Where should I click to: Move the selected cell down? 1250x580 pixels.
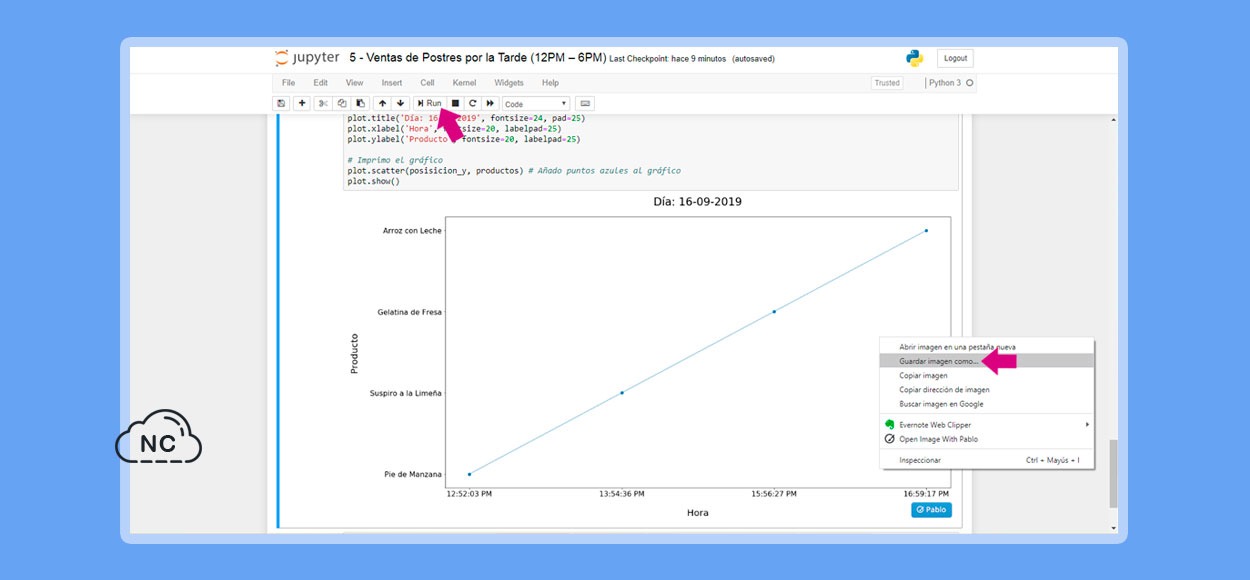click(400, 103)
